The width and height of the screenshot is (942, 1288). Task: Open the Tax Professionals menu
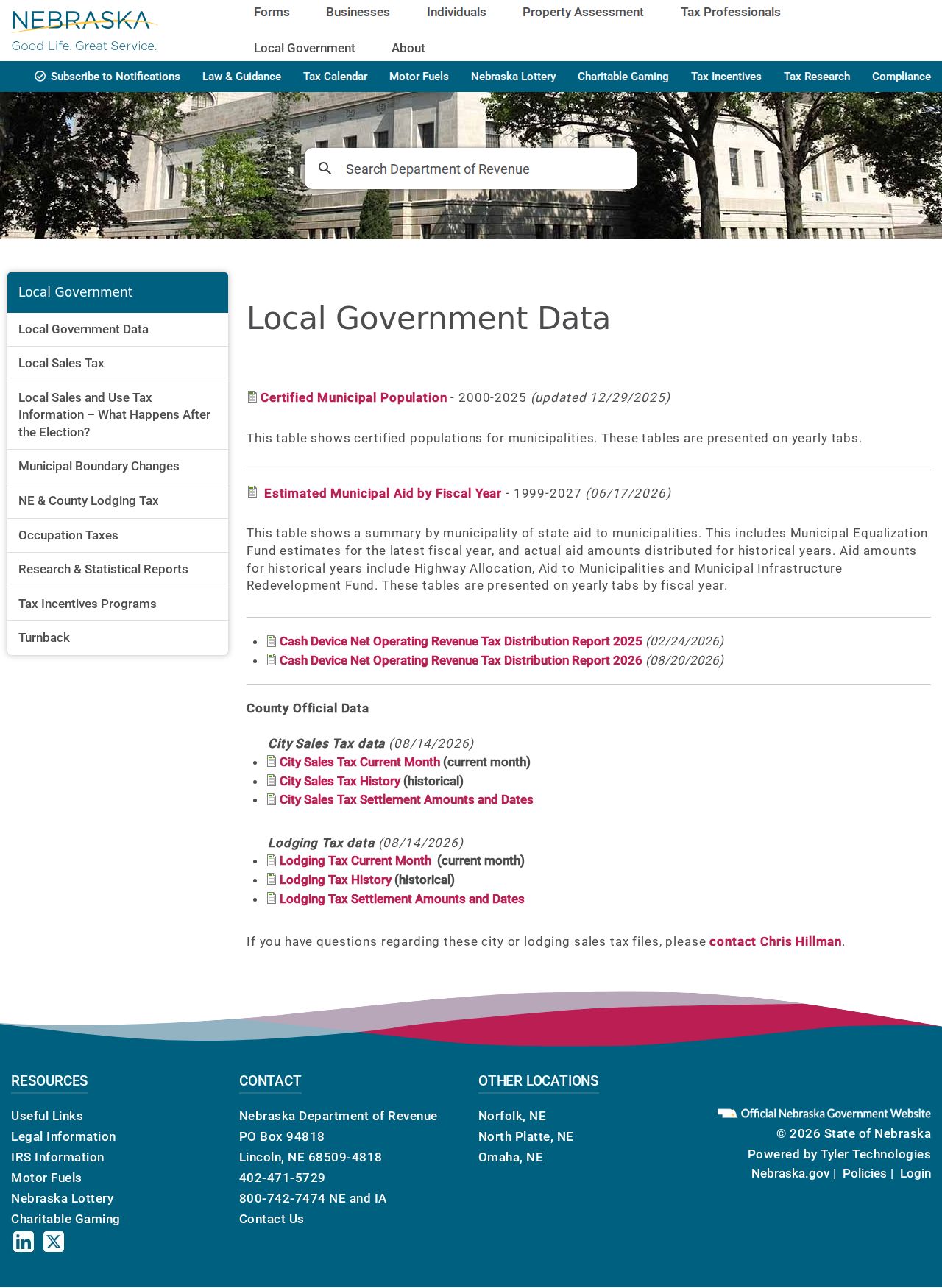coord(731,12)
